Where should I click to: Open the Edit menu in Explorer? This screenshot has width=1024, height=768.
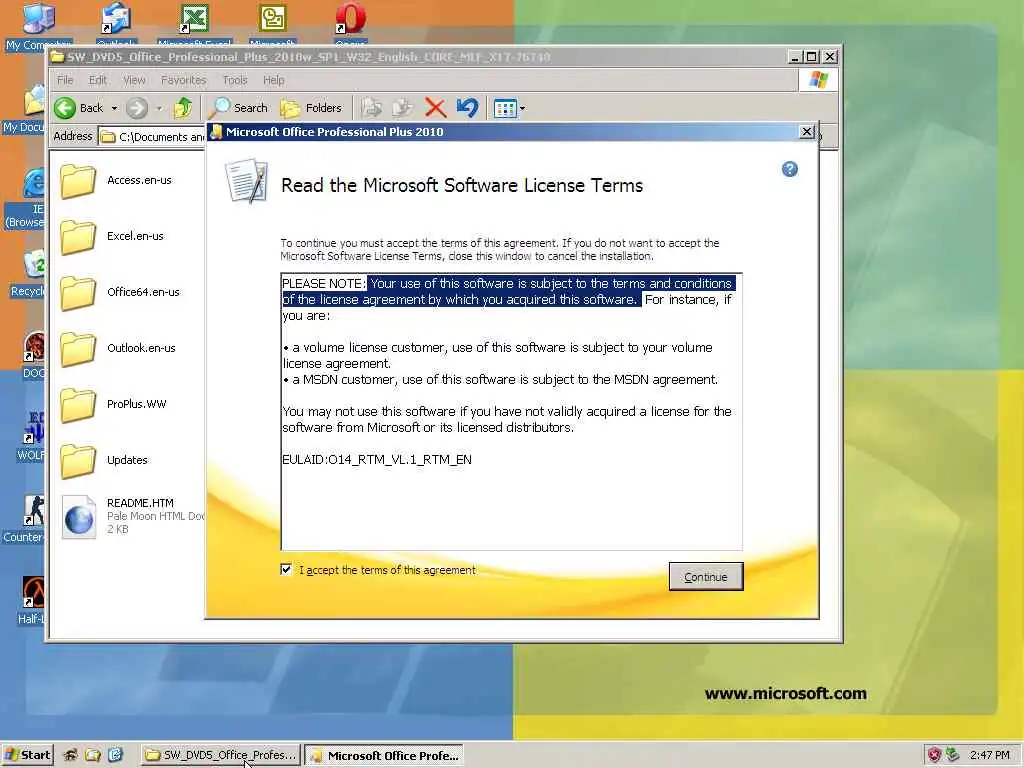click(x=98, y=80)
